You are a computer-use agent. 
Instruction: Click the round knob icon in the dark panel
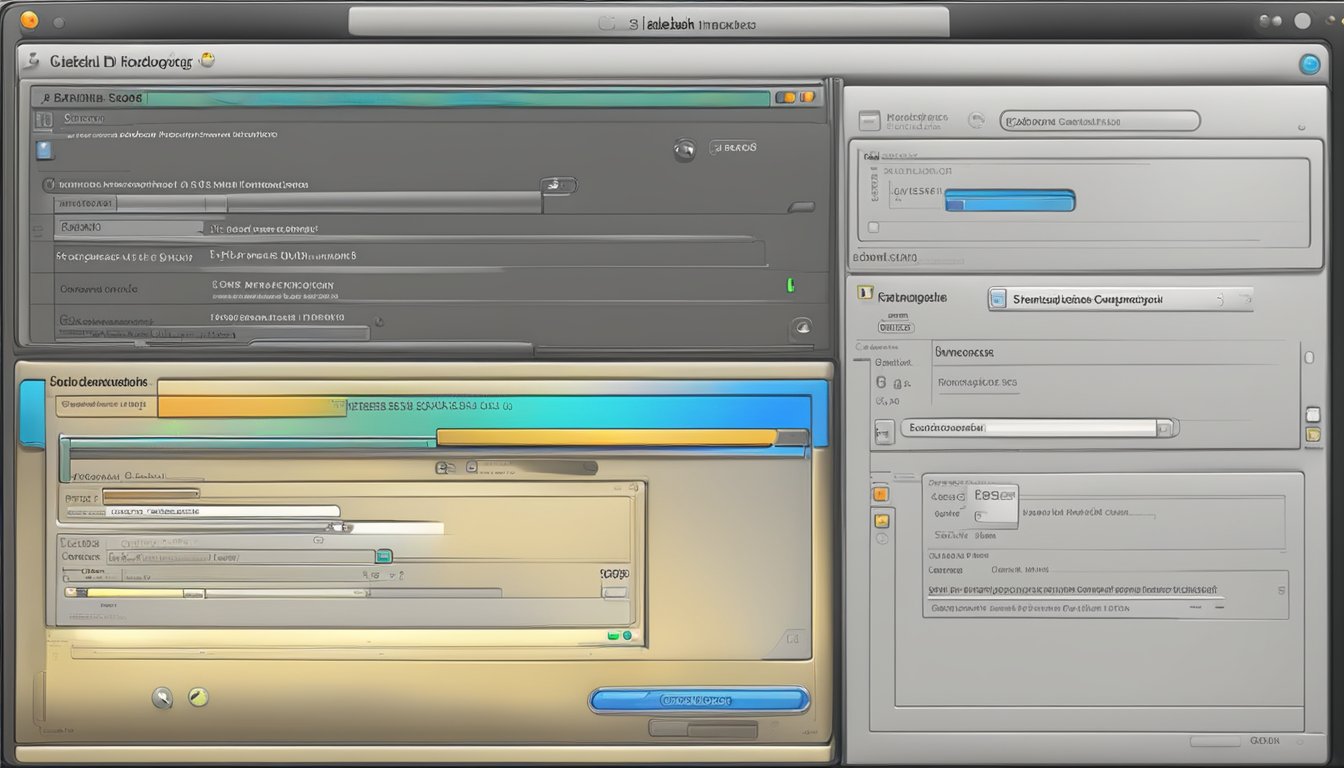(x=684, y=150)
